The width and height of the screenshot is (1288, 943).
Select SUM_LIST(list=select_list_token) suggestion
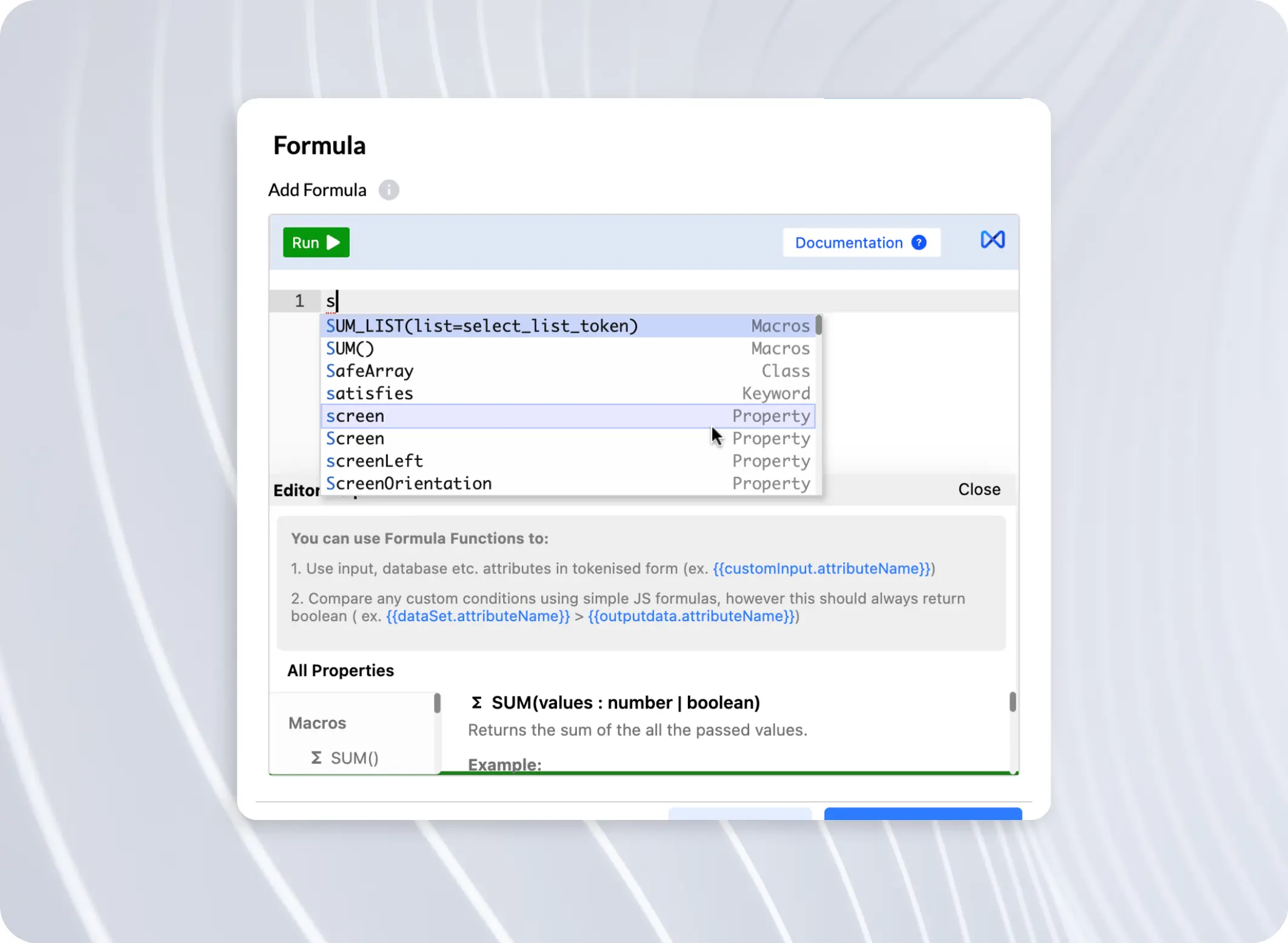pyautogui.click(x=482, y=326)
